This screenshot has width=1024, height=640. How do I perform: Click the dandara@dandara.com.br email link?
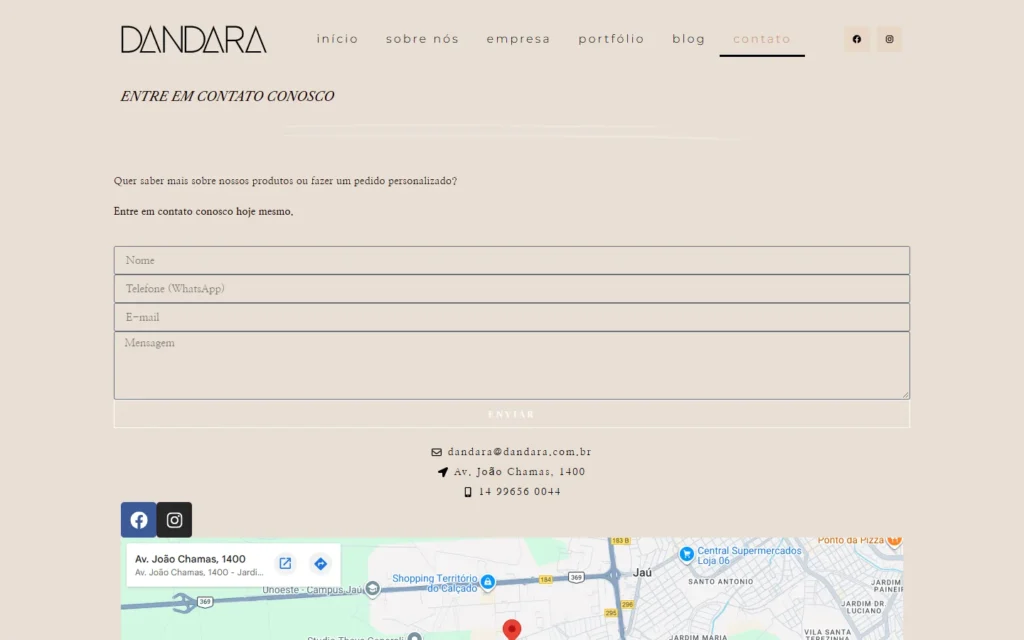519,452
